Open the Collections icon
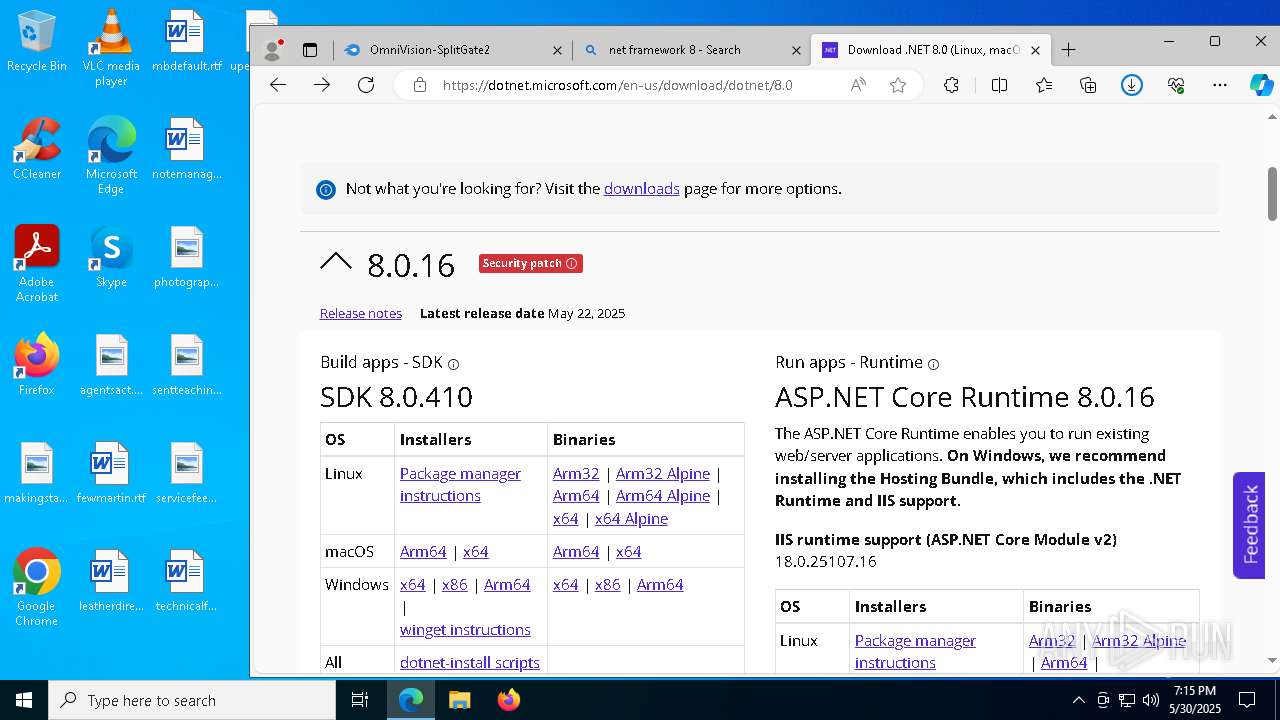Screen dimensions: 1280x720 pyautogui.click(x=1088, y=85)
